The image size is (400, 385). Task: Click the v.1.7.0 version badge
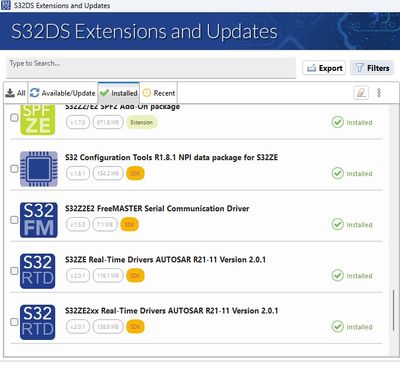click(78, 122)
